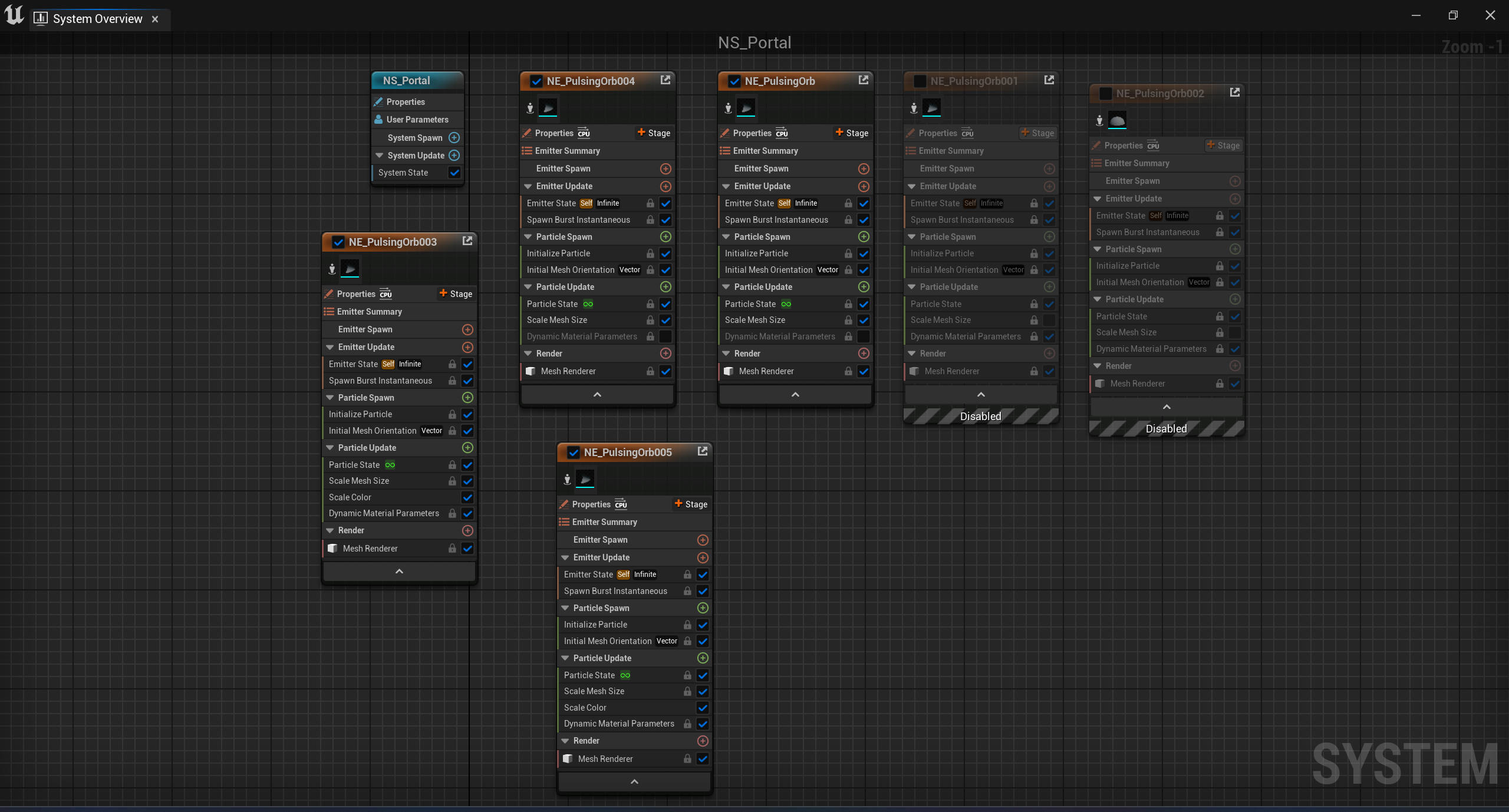This screenshot has width=1509, height=812.
Task: Add Stage to NE_PulsingOrb003 emitter
Action: click(456, 294)
